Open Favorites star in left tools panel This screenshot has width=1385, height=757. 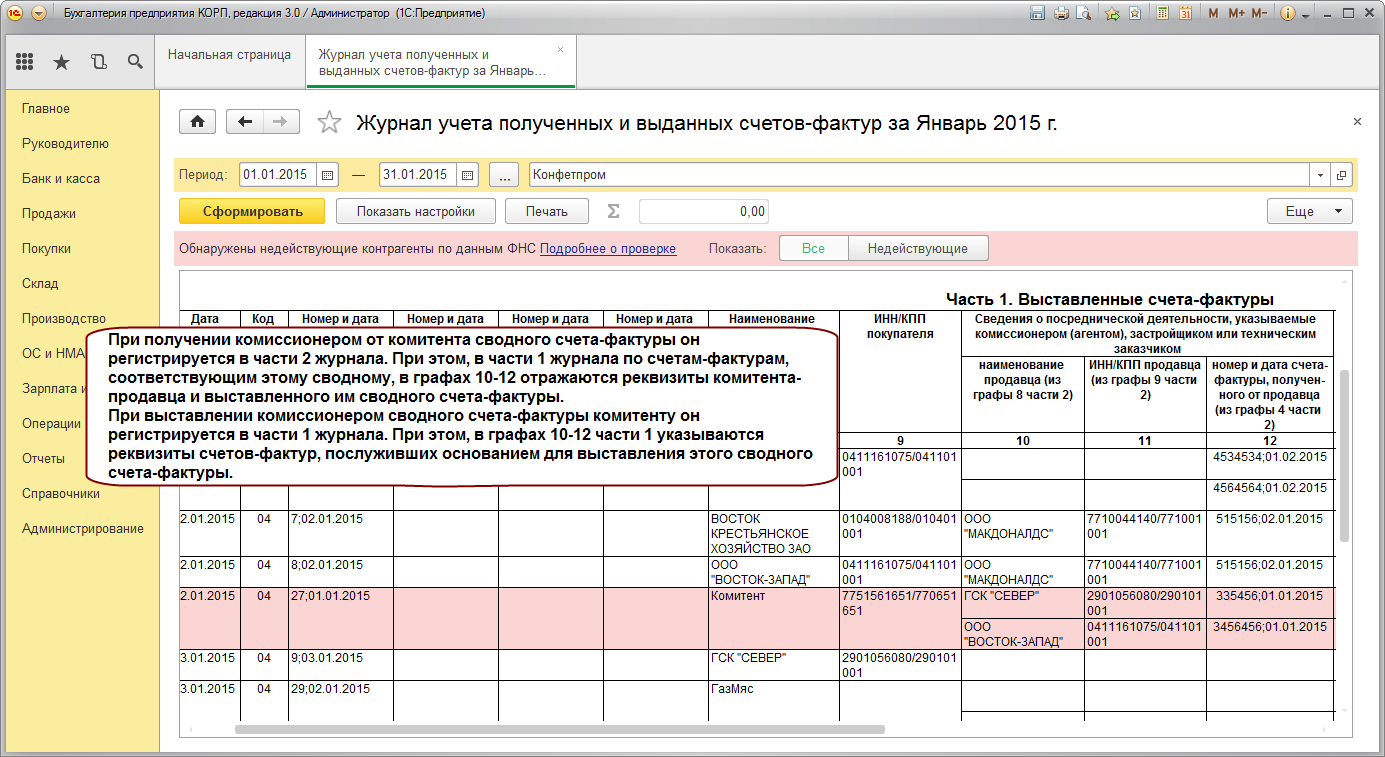pyautogui.click(x=61, y=62)
